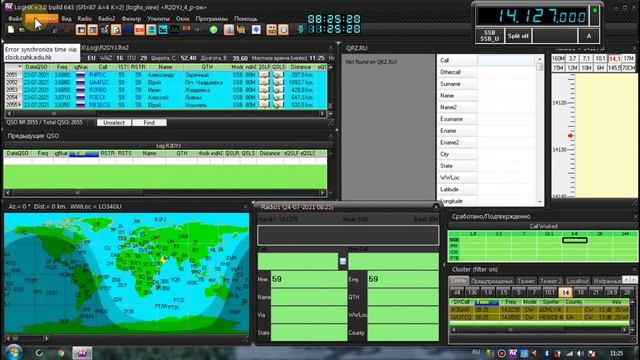Click the QTH input field in Radio1
Screen dimensions: 640x360
pos(403,297)
